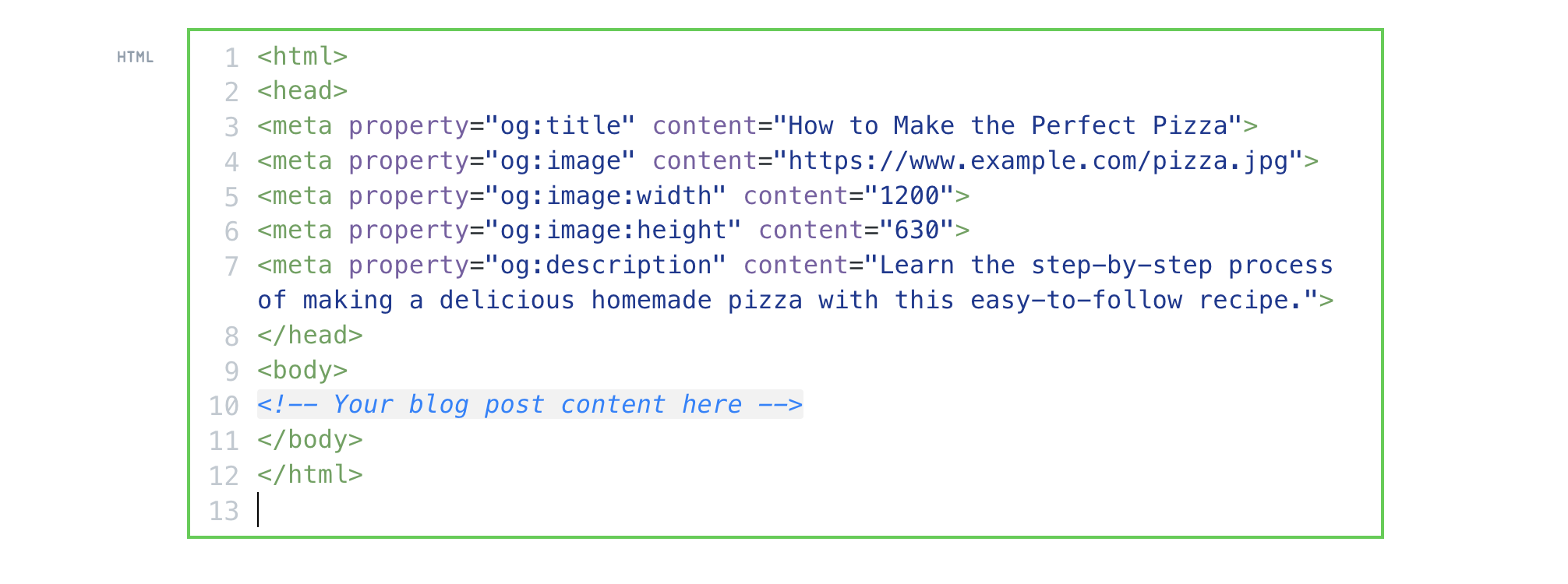Click the og:image:width property value

pyautogui.click(x=606, y=196)
